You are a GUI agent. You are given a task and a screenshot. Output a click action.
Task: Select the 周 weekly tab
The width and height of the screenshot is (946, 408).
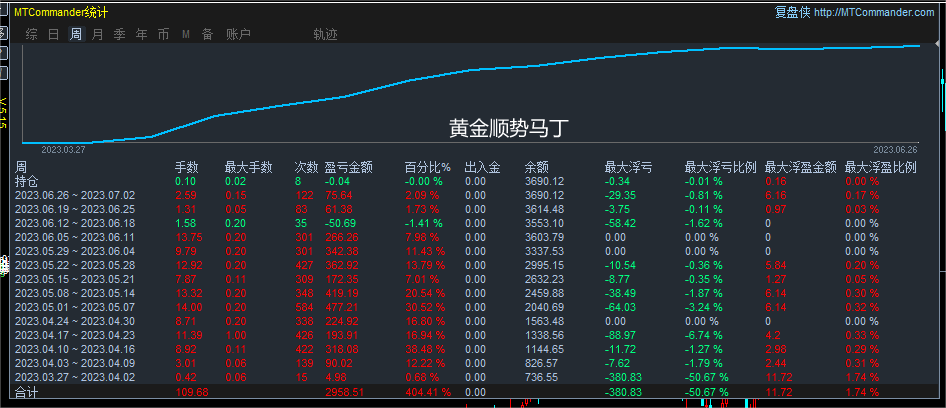click(x=76, y=34)
